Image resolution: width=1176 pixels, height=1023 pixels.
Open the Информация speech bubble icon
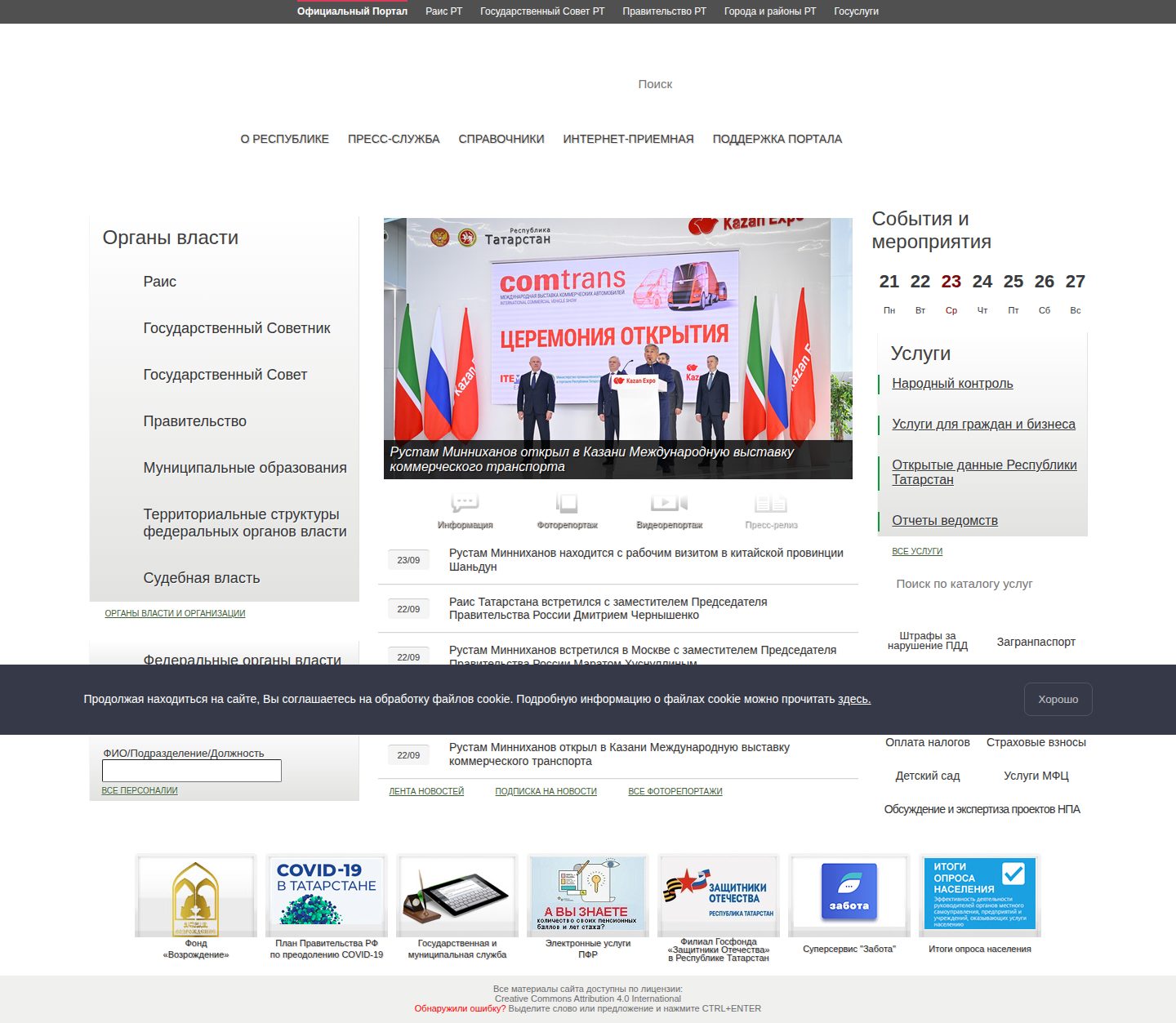(x=465, y=503)
